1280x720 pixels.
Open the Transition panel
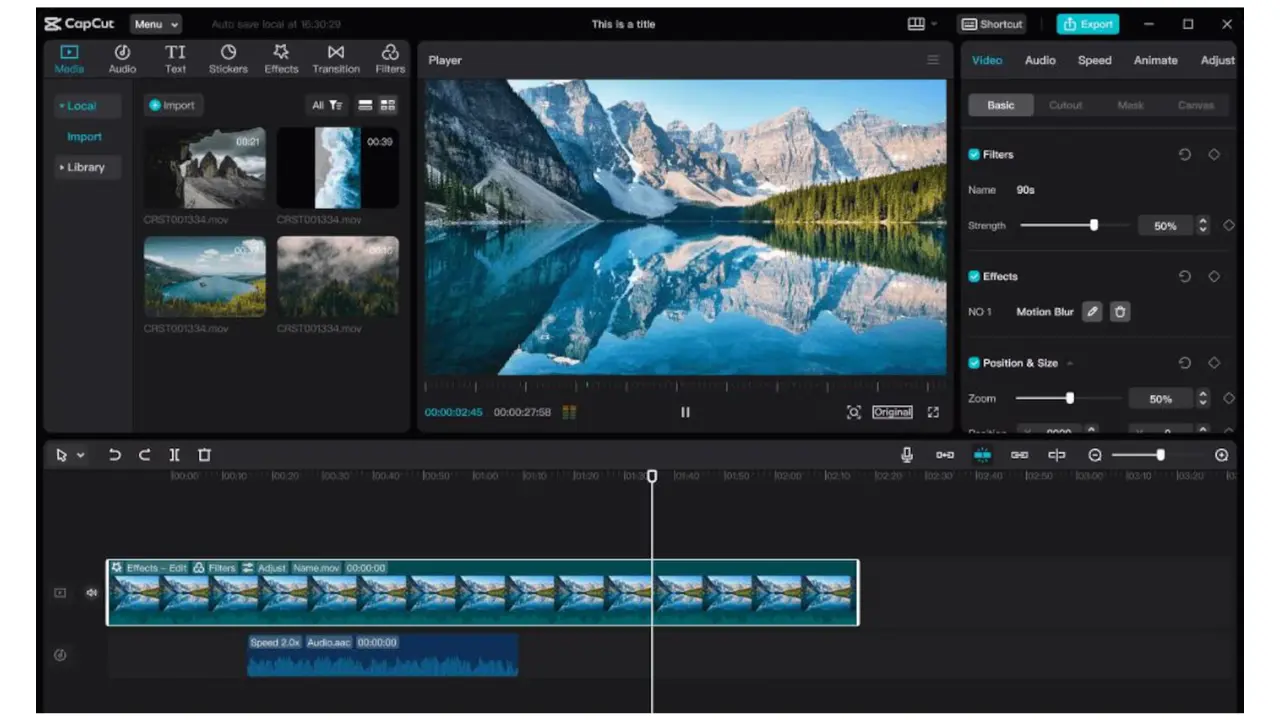[x=335, y=59]
